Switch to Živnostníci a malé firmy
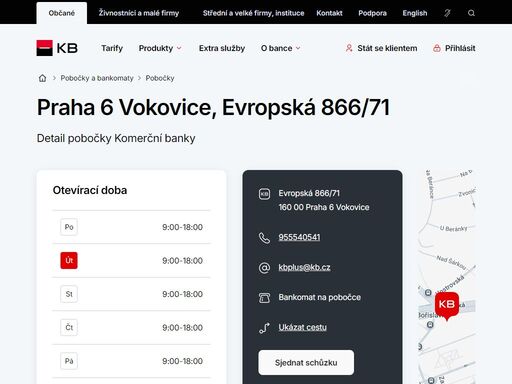The image size is (512, 384). 139,13
